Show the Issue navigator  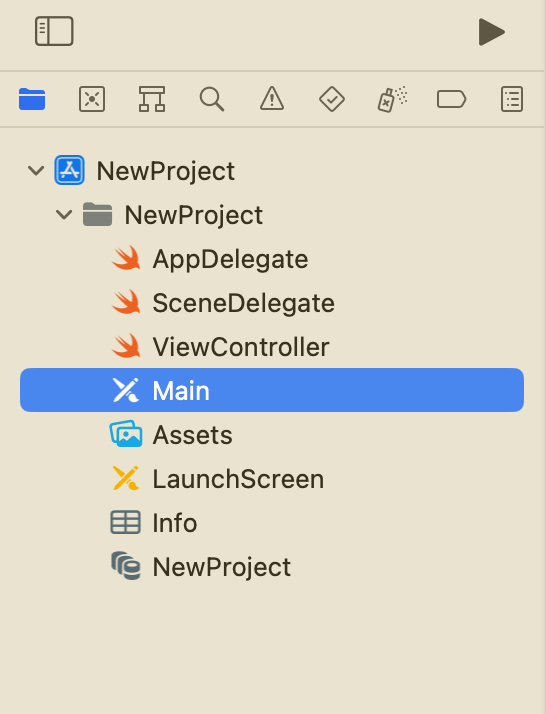(272, 99)
